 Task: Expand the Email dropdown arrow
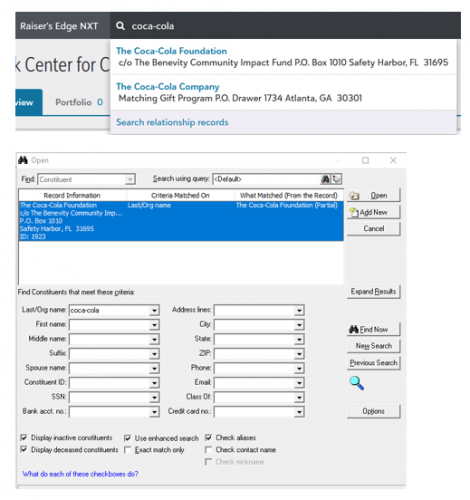coord(299,383)
